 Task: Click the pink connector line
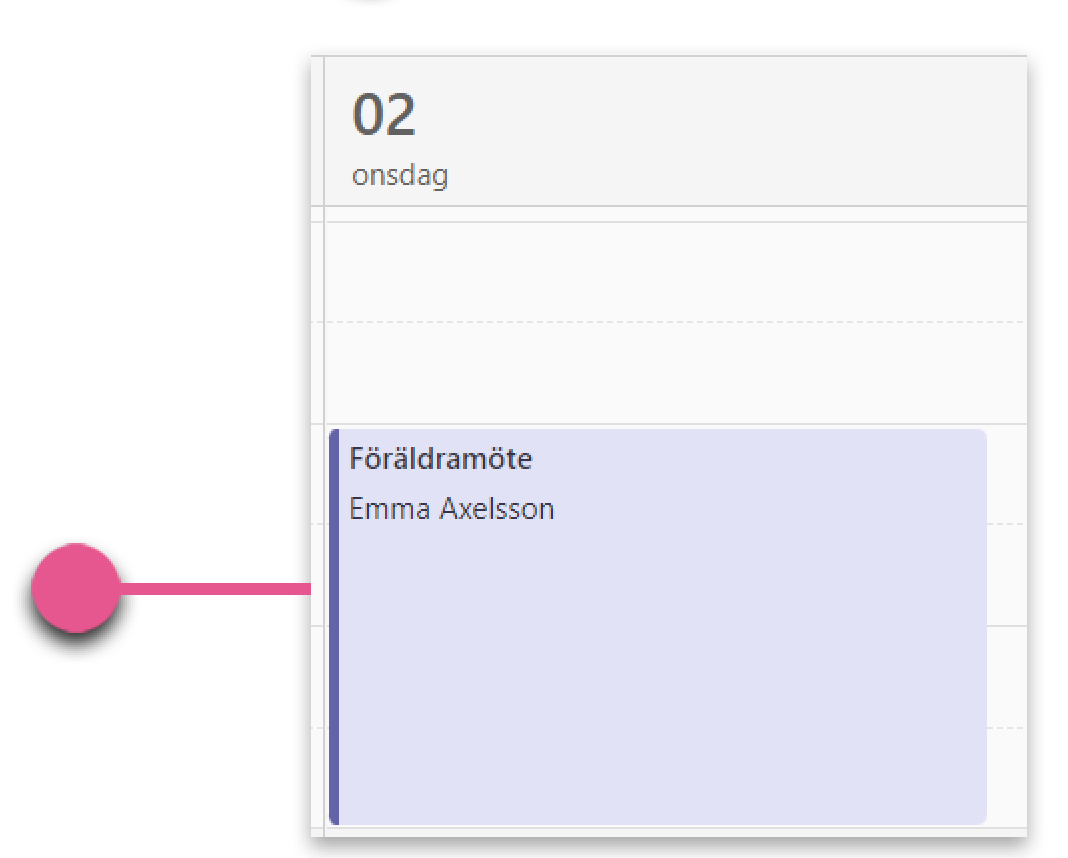pos(215,588)
